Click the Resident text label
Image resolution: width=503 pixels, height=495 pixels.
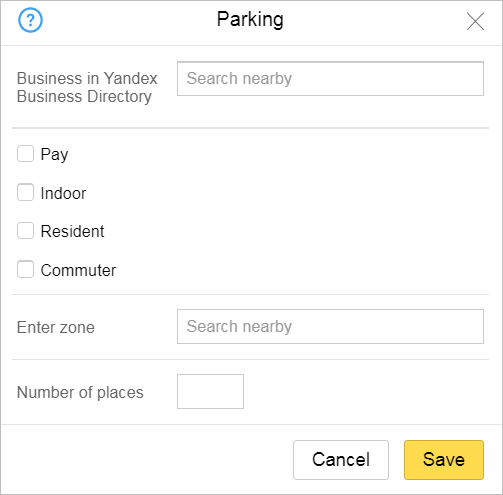tap(72, 231)
